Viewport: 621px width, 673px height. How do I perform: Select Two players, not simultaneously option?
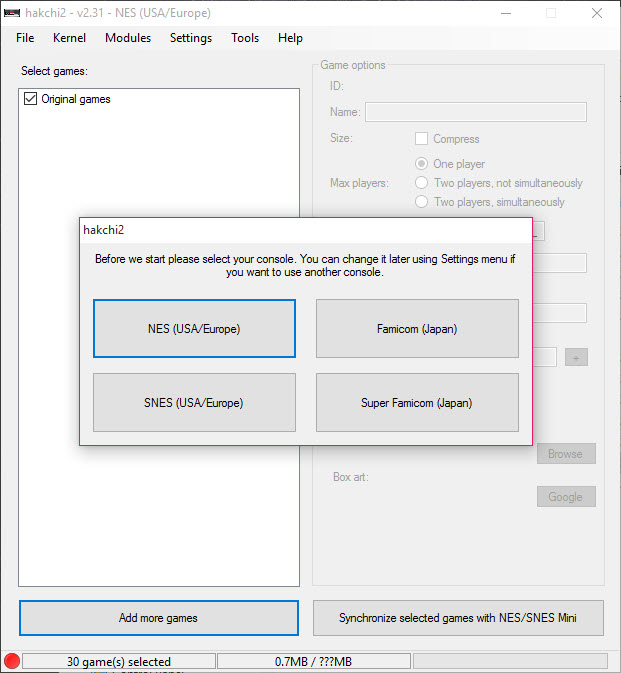coord(421,183)
